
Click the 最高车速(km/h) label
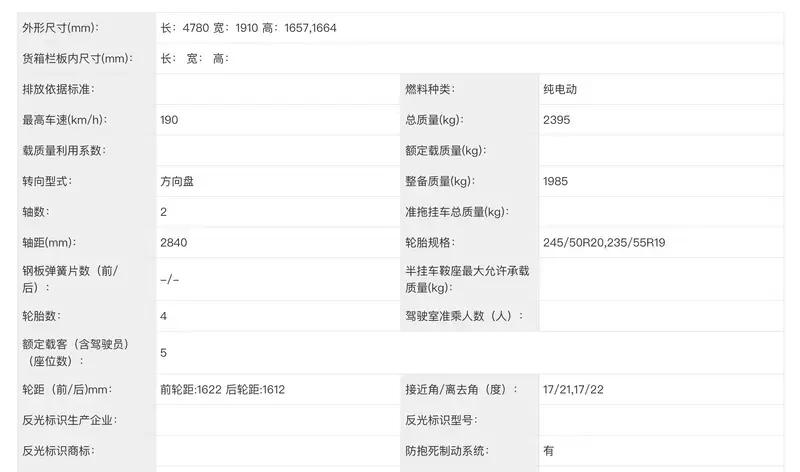[x=64, y=120]
